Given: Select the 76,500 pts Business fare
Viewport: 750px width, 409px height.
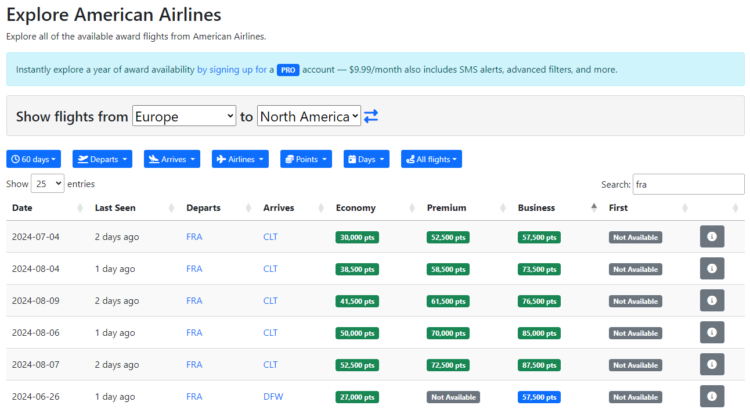Looking at the screenshot, I should (539, 301).
